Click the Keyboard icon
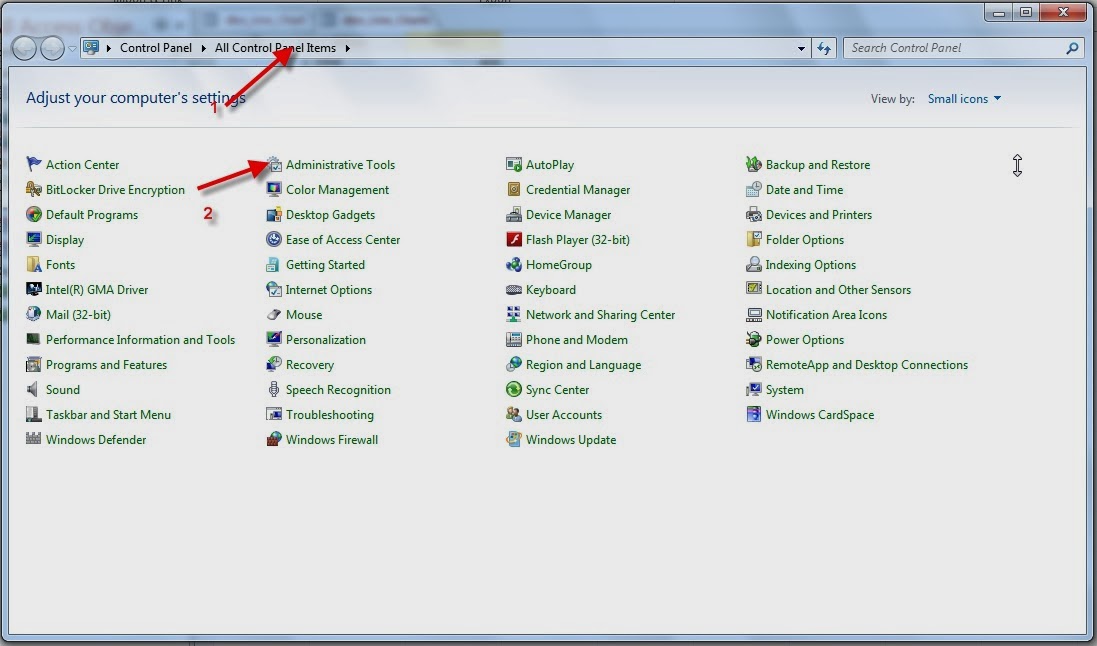 [514, 289]
